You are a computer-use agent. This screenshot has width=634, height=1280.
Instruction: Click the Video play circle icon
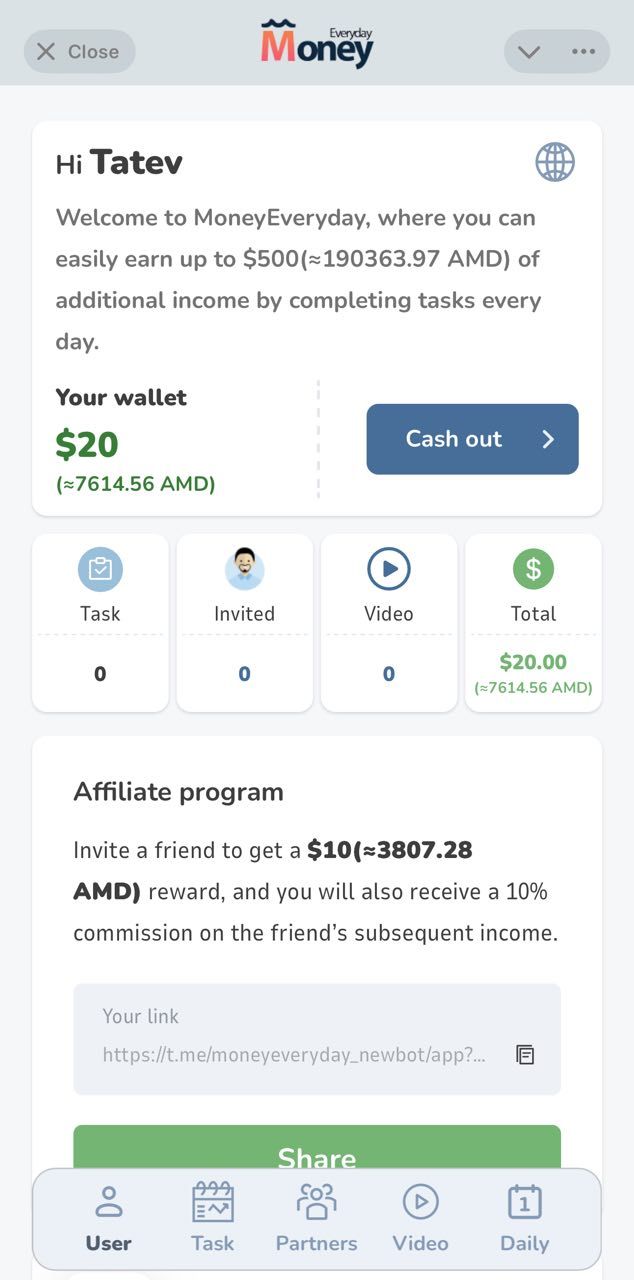click(x=389, y=568)
